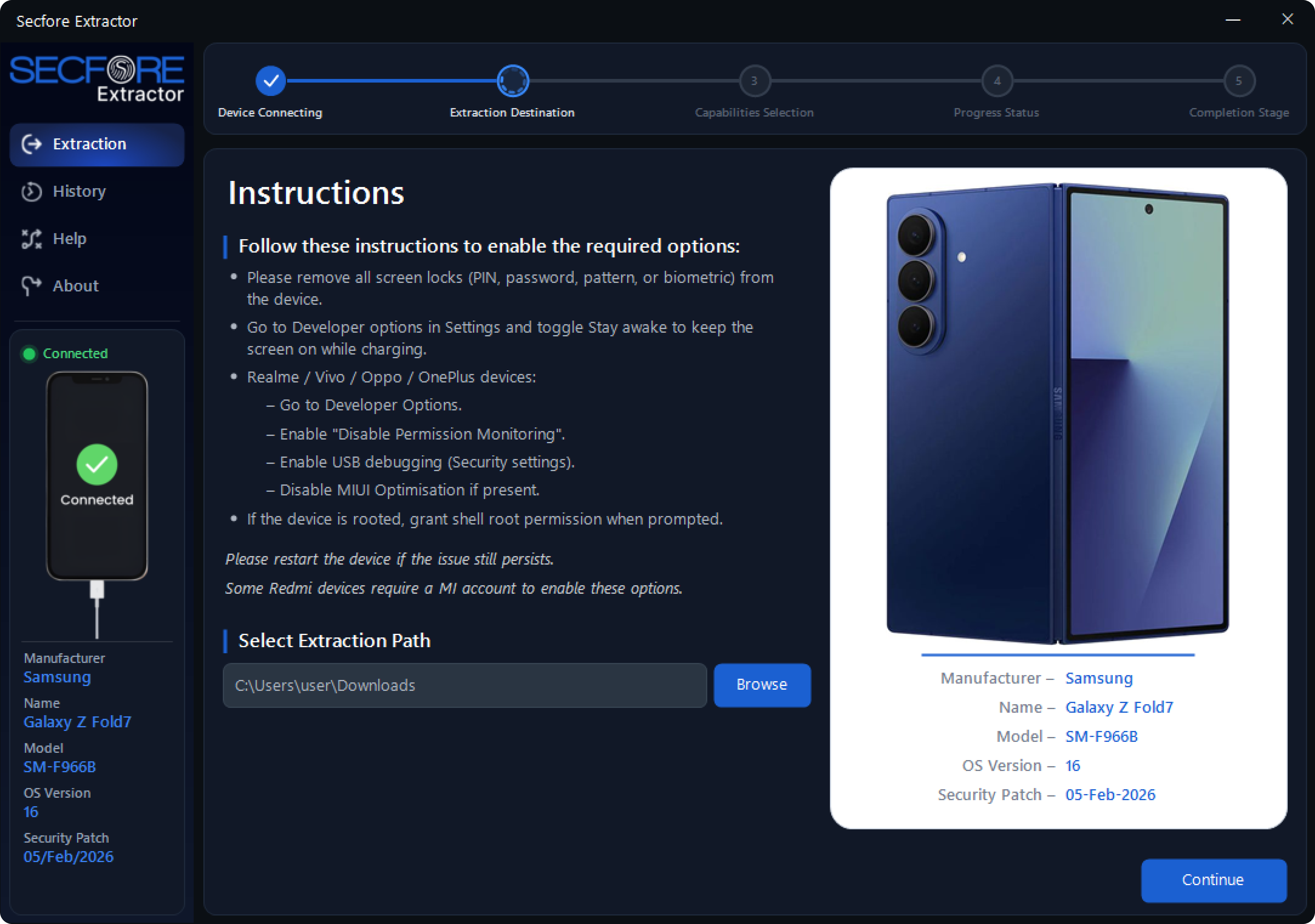
Task: Close the Secfore Extractor window
Action: [x=1287, y=19]
